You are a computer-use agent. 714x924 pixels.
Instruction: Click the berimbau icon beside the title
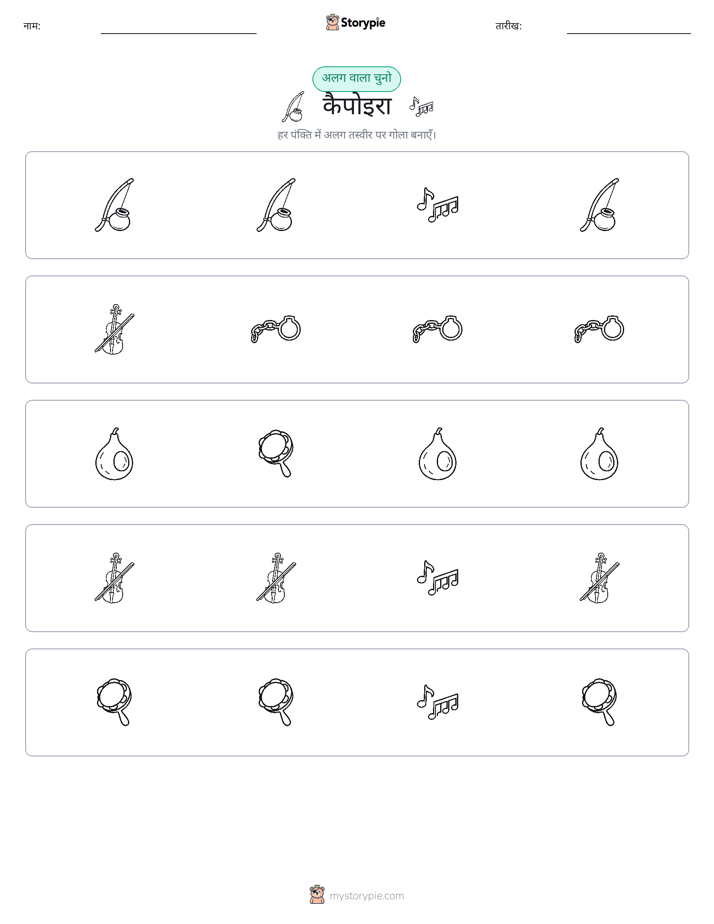pyautogui.click(x=293, y=107)
